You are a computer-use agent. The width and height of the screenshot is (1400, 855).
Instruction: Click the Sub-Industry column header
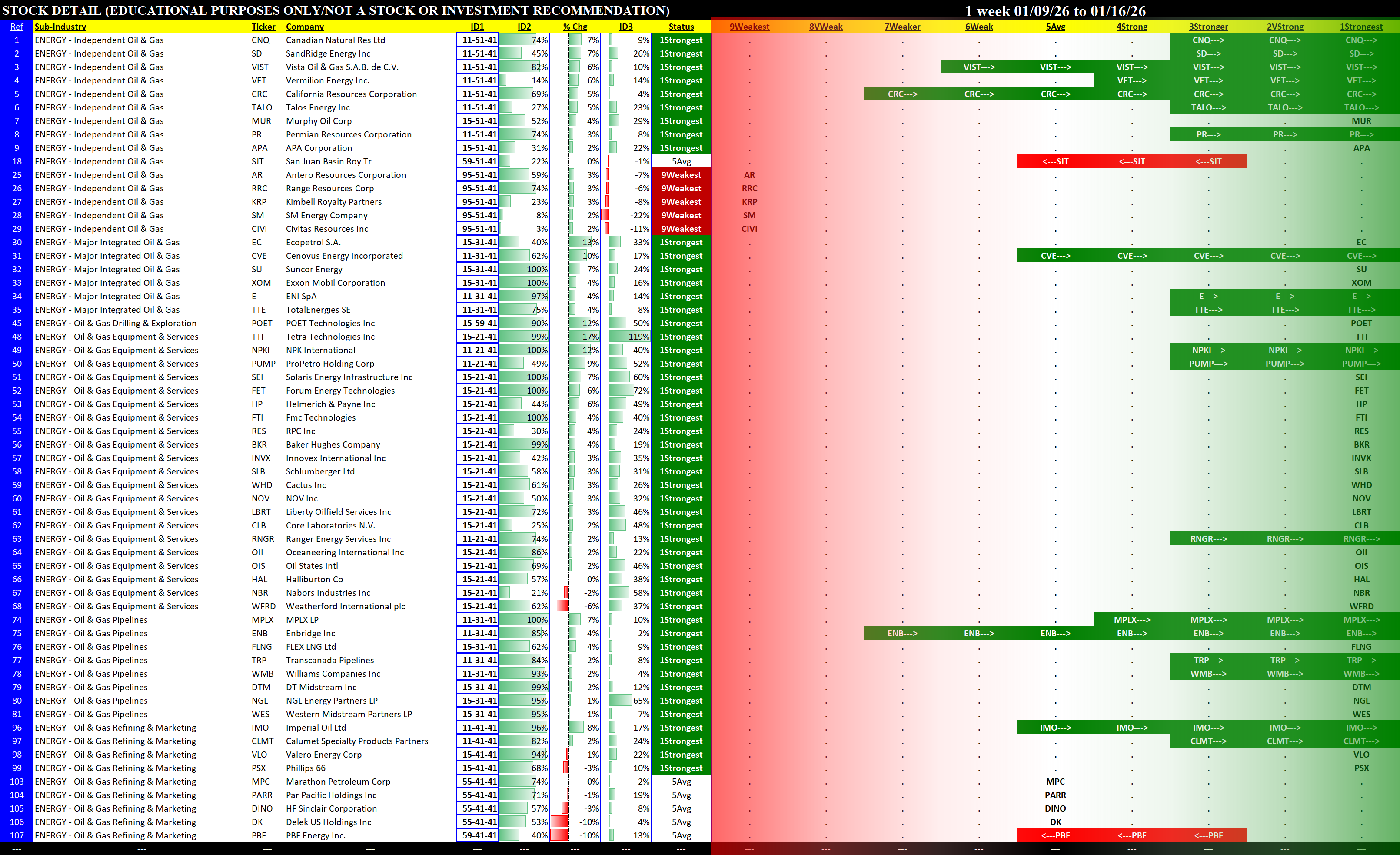point(60,27)
